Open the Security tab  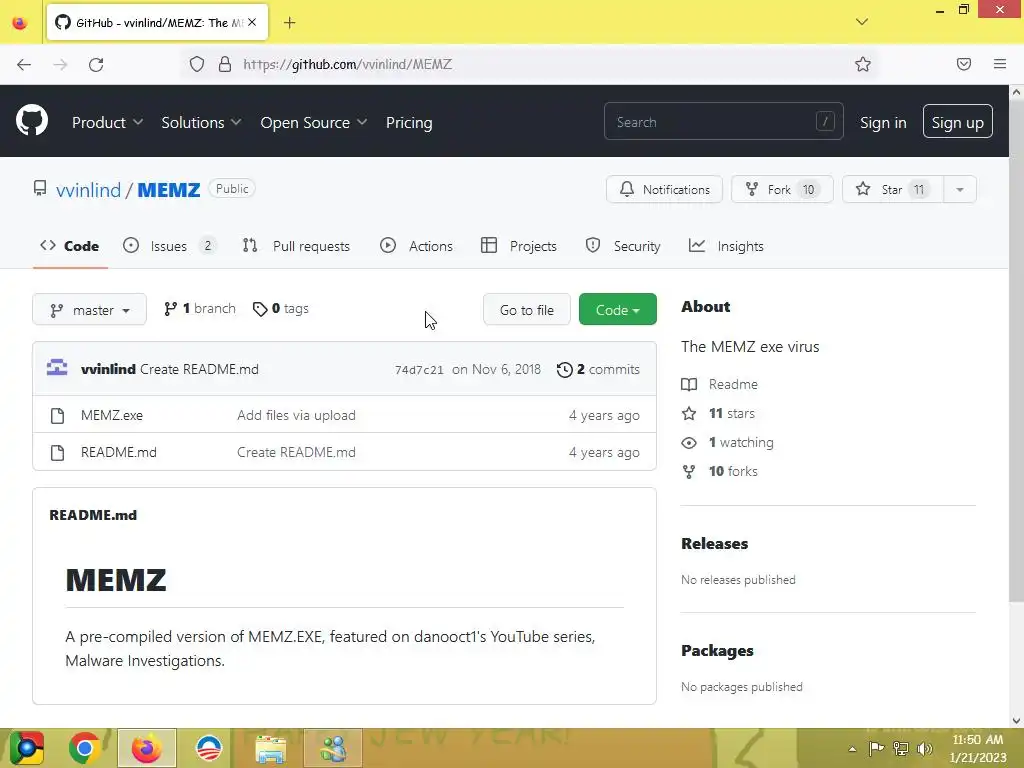click(x=623, y=246)
